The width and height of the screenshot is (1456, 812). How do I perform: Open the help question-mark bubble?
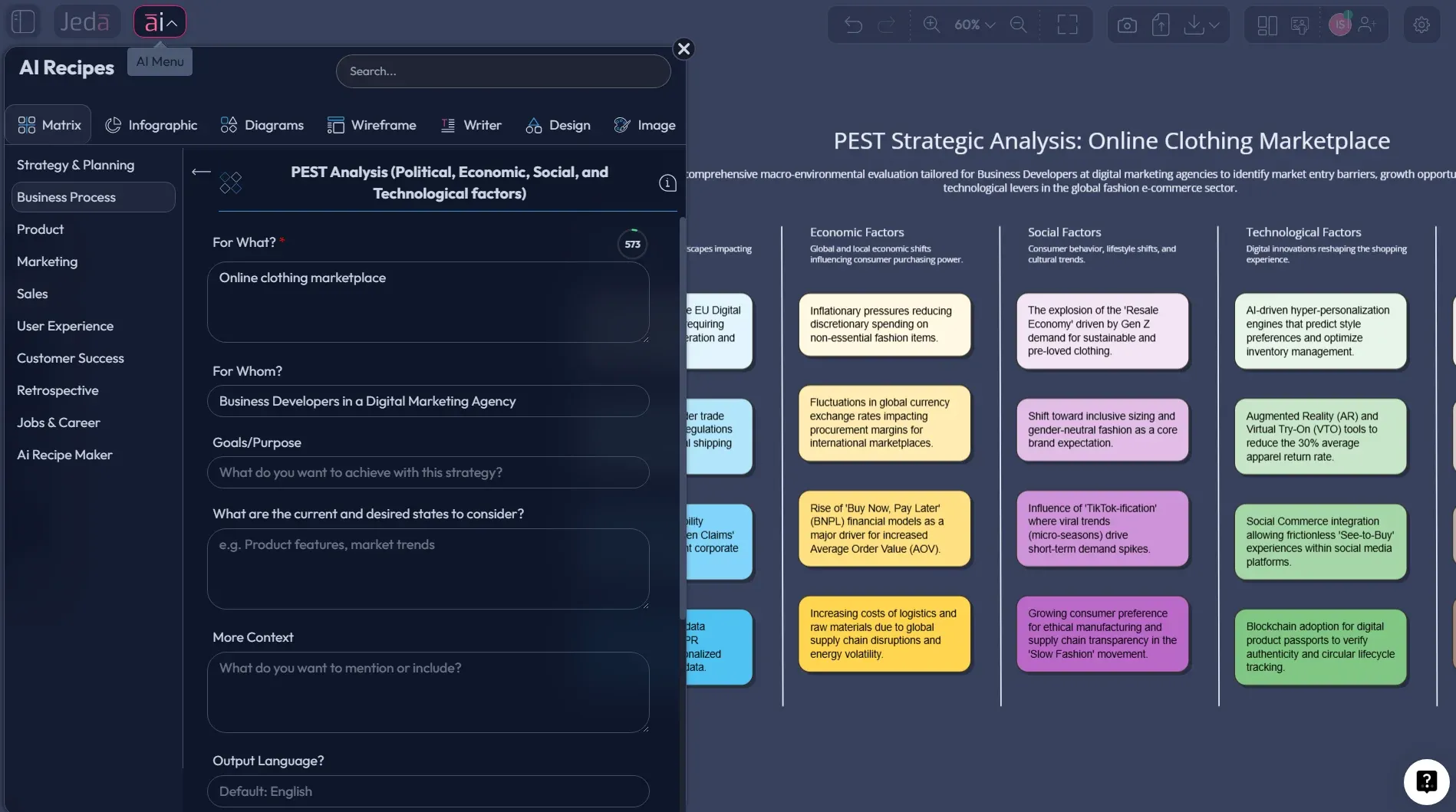[1426, 781]
